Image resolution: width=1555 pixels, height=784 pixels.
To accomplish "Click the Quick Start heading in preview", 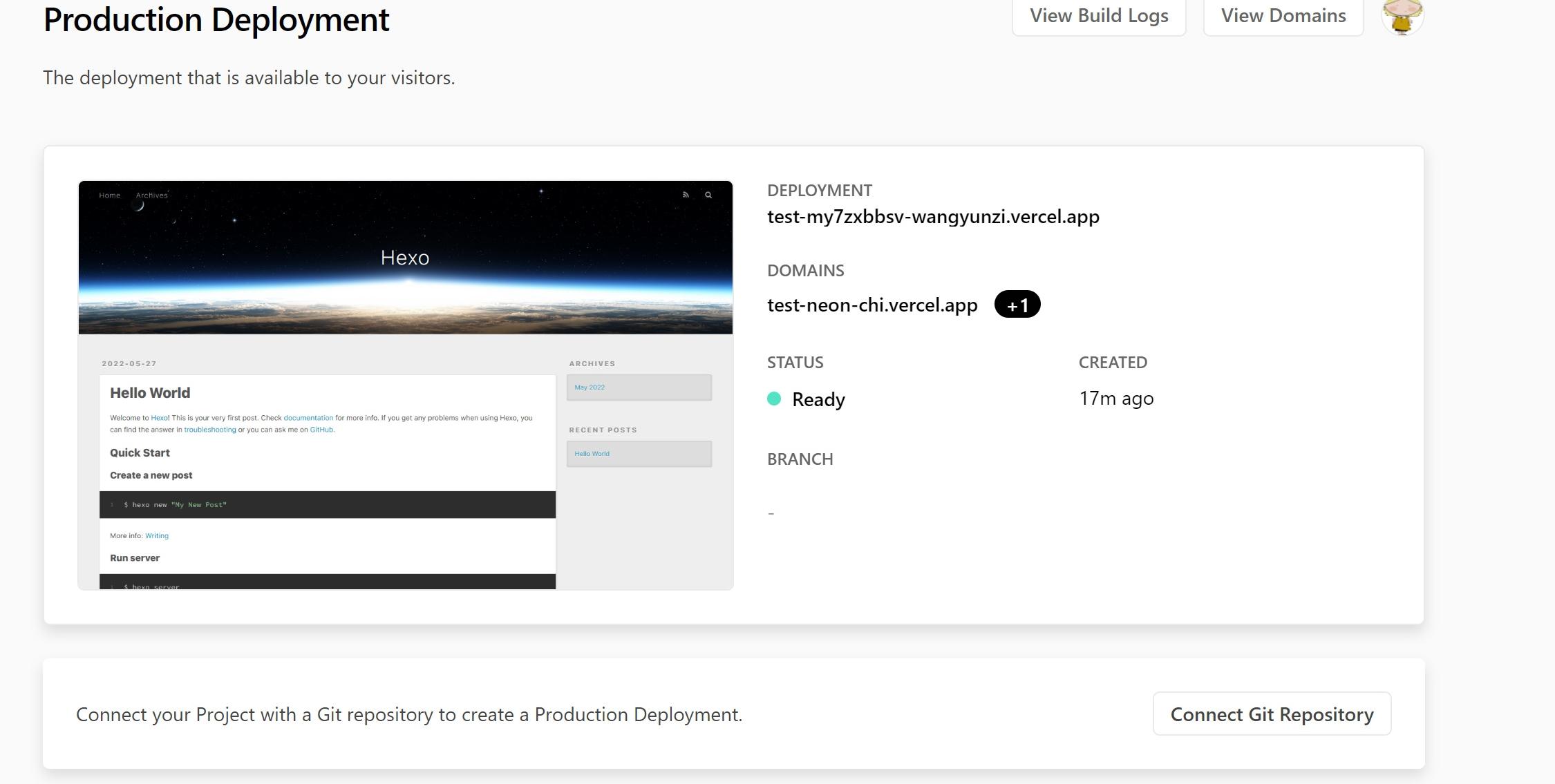I will click(x=140, y=453).
